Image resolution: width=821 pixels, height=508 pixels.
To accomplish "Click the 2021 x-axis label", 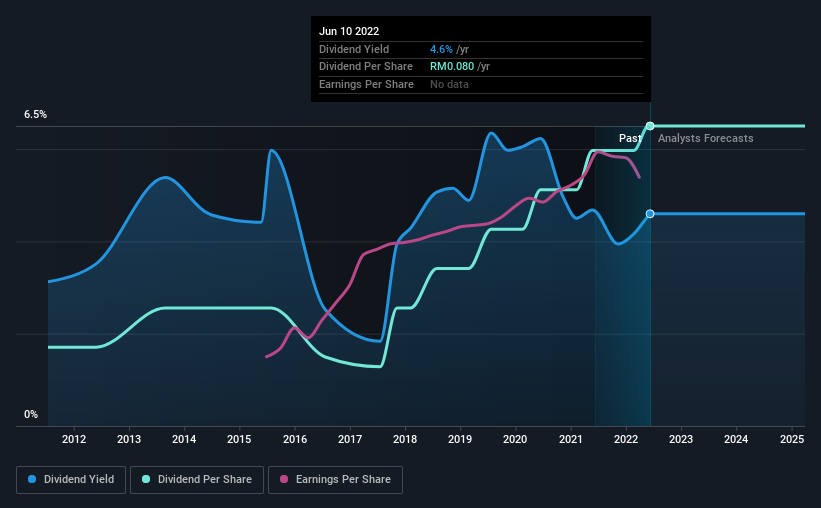I will (x=571, y=439).
